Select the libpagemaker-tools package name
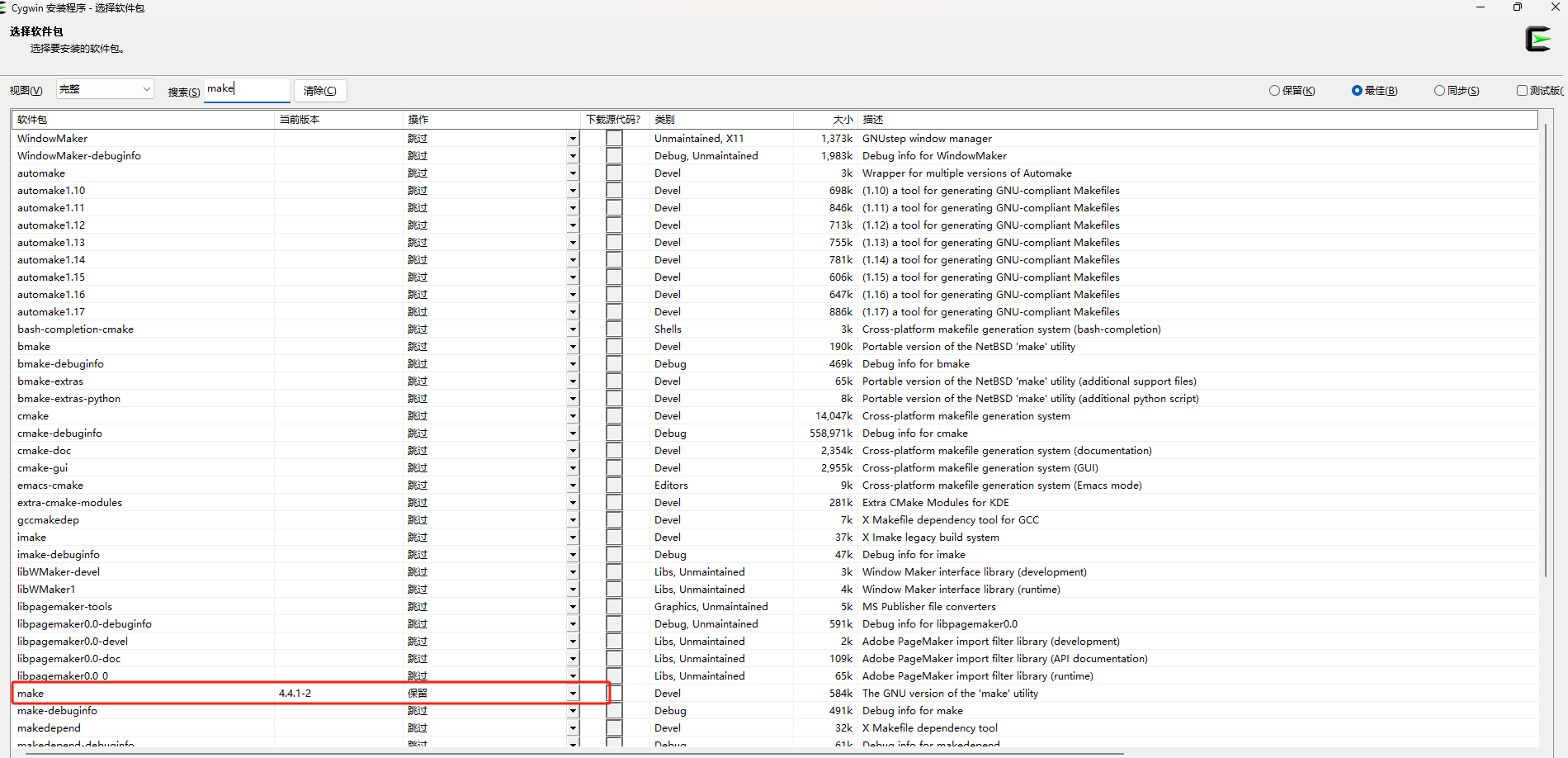The image size is (1568, 758). click(64, 606)
